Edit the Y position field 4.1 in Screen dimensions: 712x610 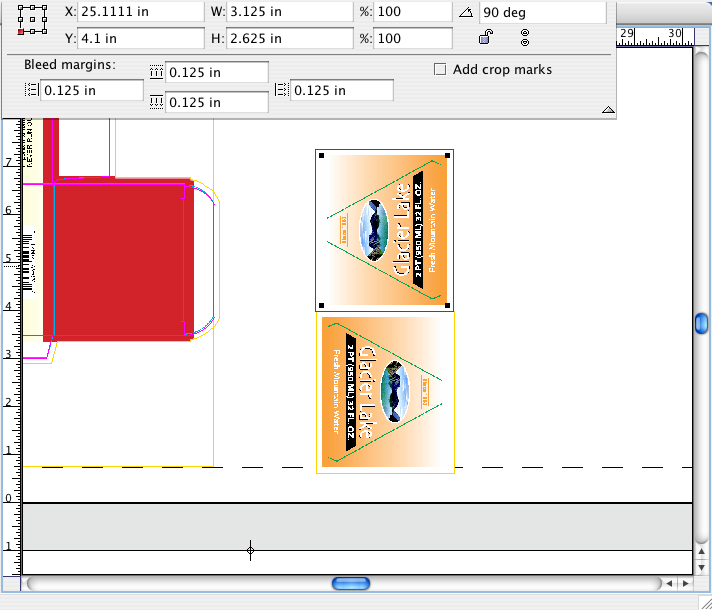[141, 38]
